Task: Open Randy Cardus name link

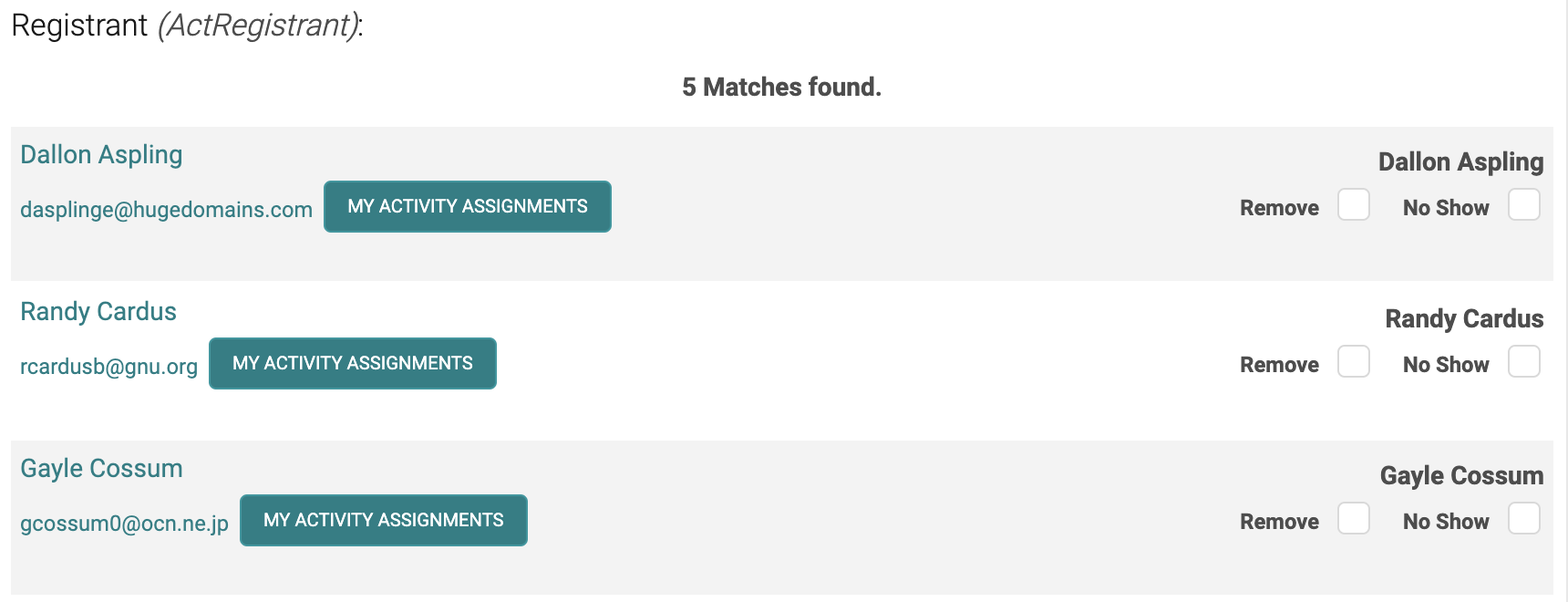Action: [x=98, y=312]
